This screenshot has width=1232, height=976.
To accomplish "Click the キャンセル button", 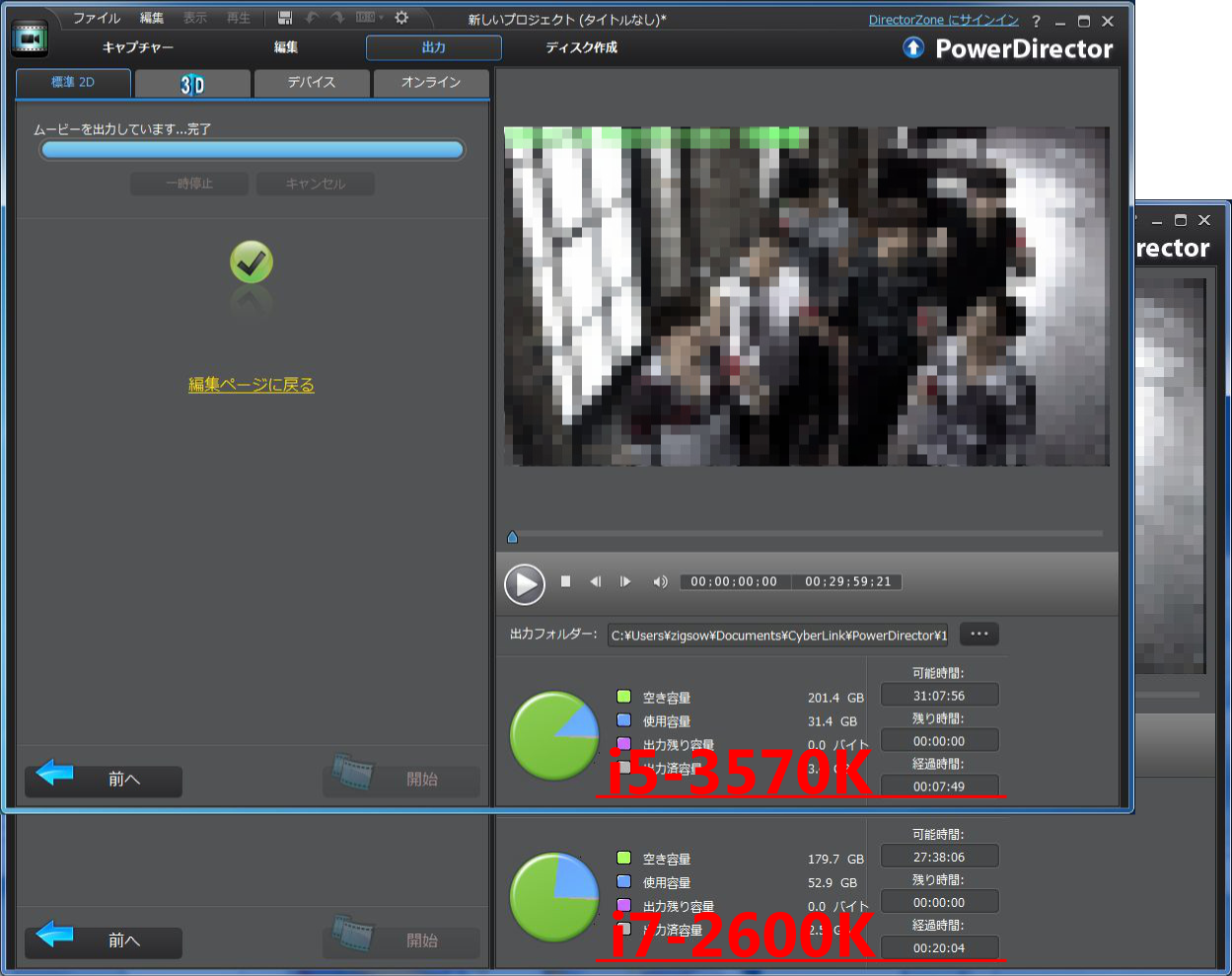I will [316, 184].
